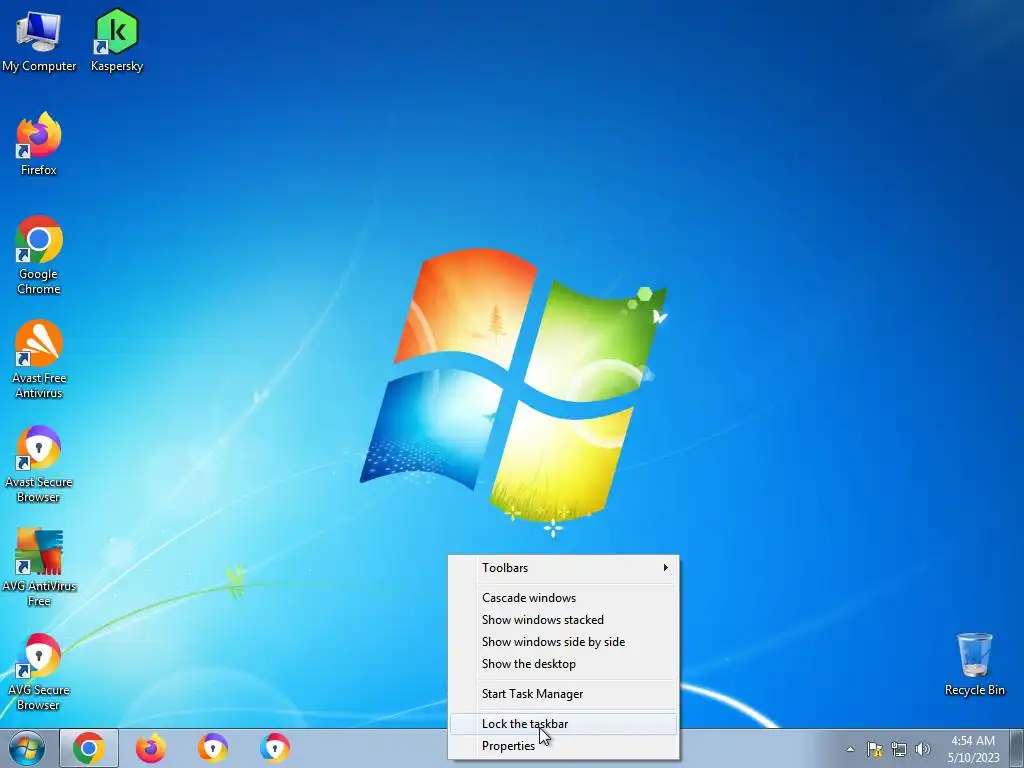Choose Start Task Manager

tap(564, 694)
